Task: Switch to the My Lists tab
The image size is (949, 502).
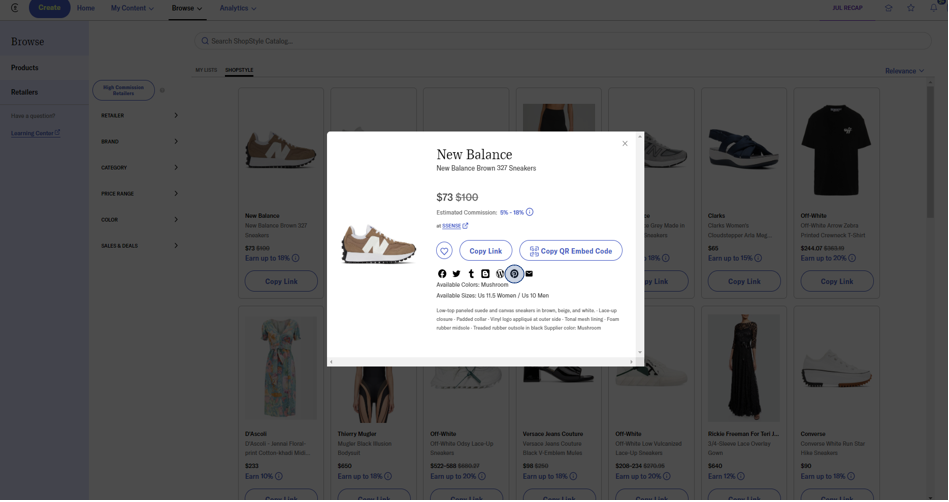Action: [x=206, y=71]
